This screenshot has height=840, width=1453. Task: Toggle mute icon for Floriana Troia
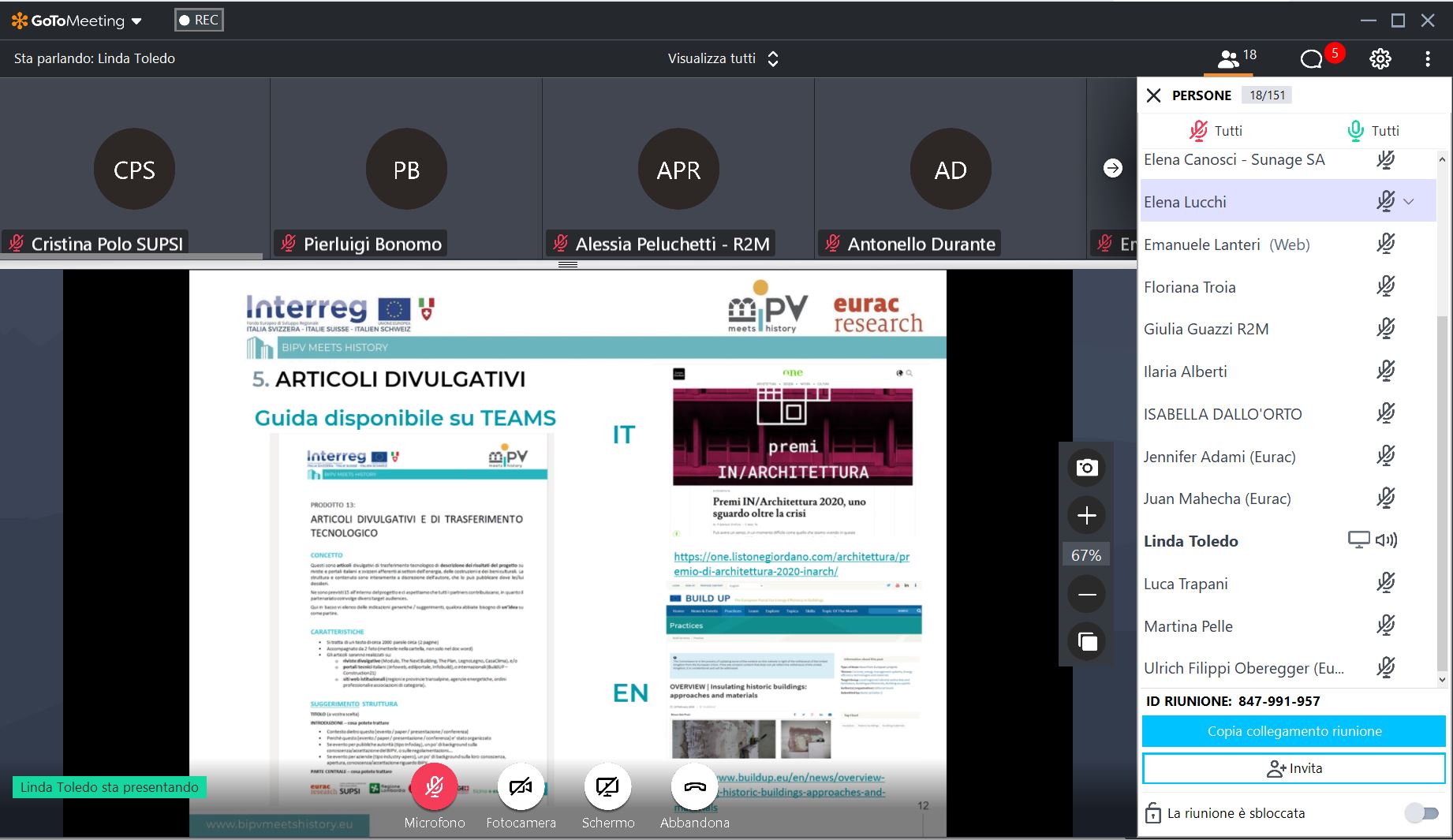point(1386,286)
